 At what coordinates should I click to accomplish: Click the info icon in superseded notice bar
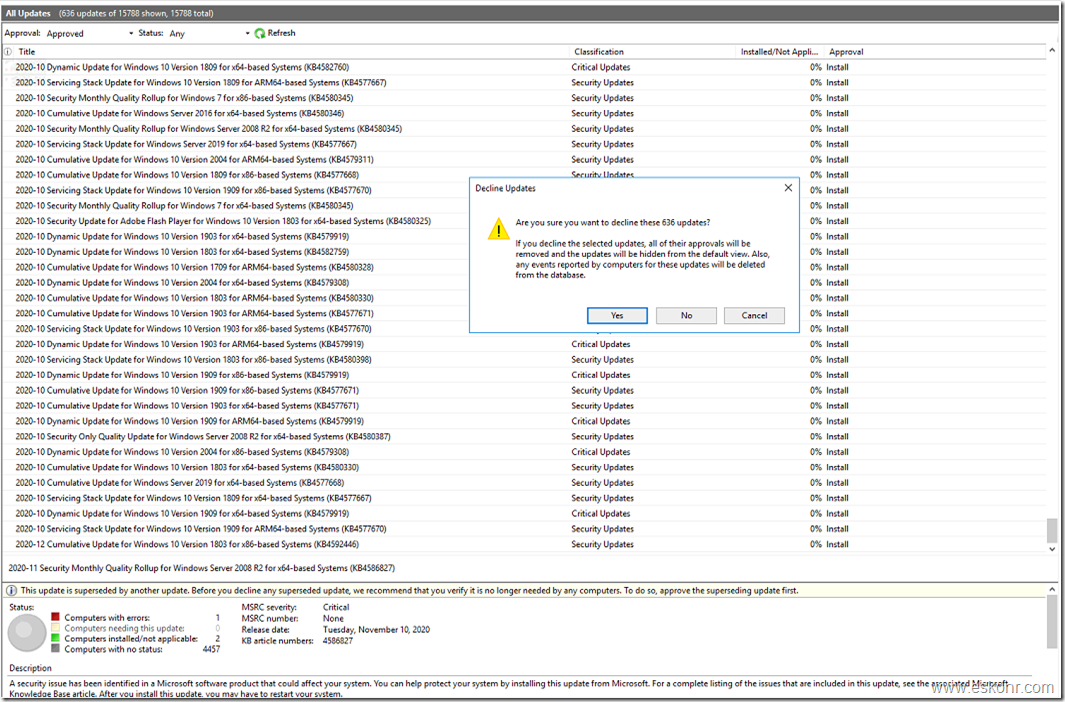11,591
